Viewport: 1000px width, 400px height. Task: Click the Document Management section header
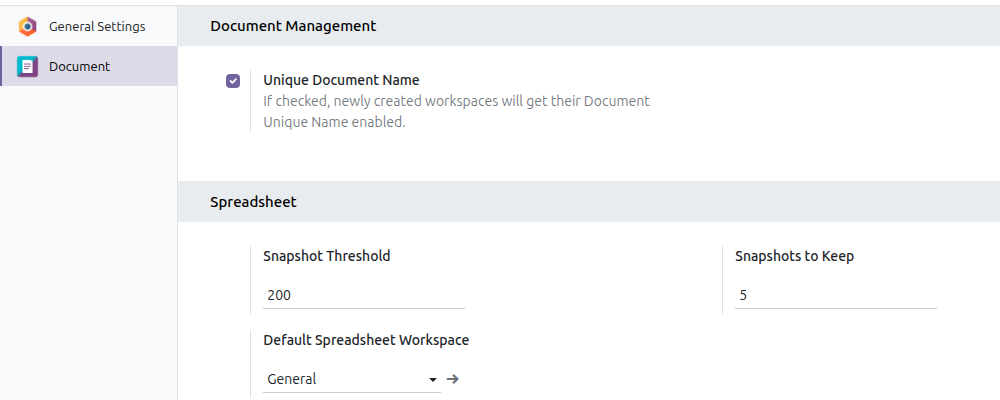pyautogui.click(x=293, y=26)
